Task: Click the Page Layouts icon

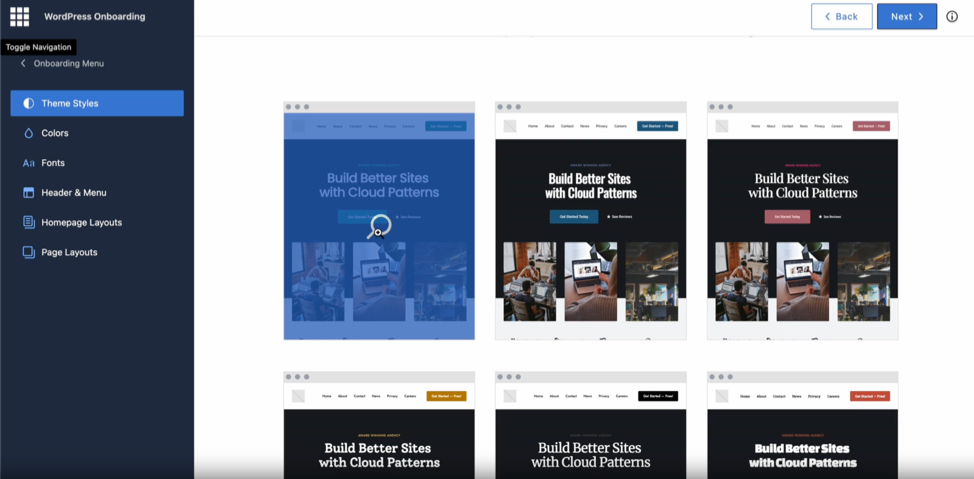Action: [29, 252]
